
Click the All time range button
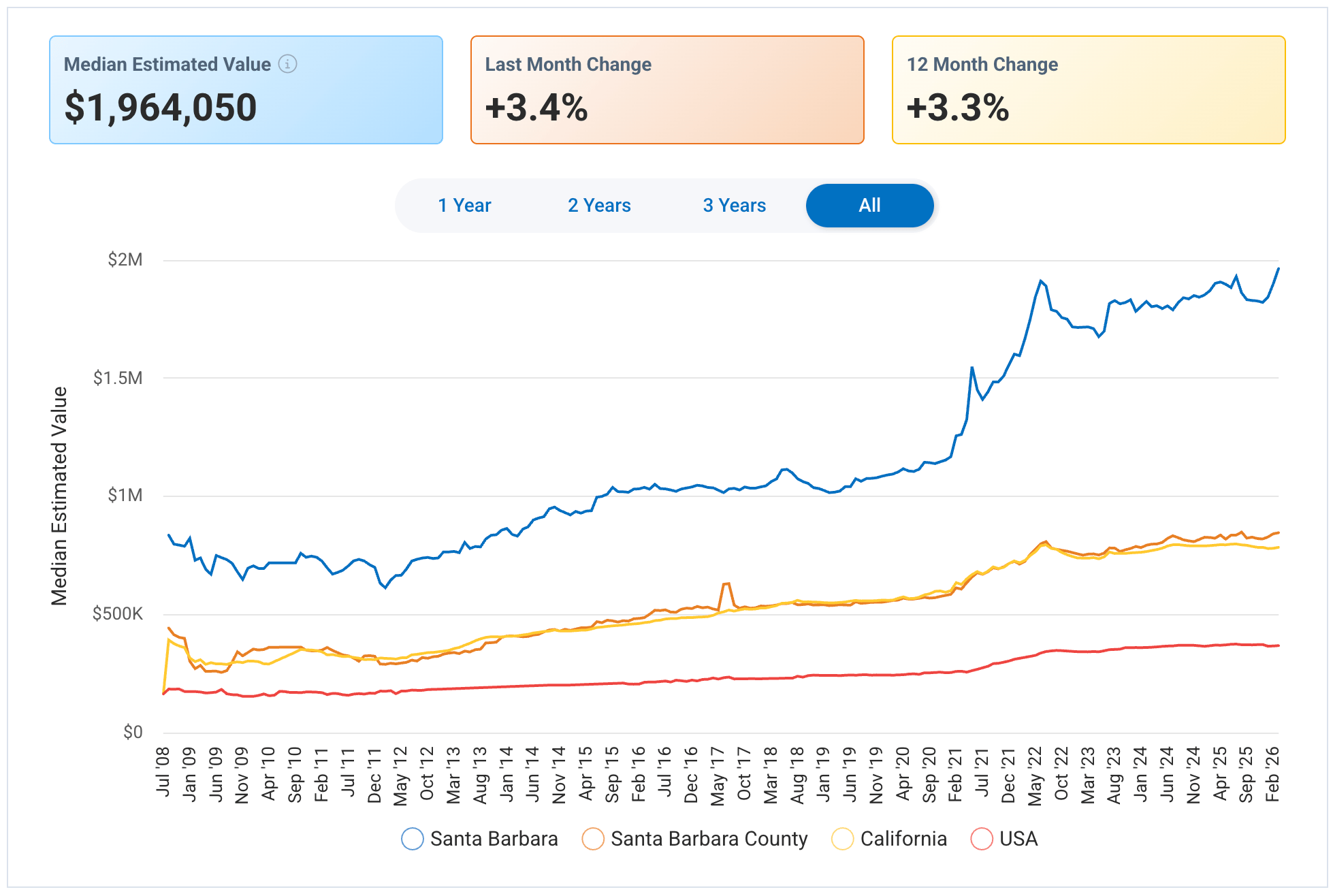point(869,205)
